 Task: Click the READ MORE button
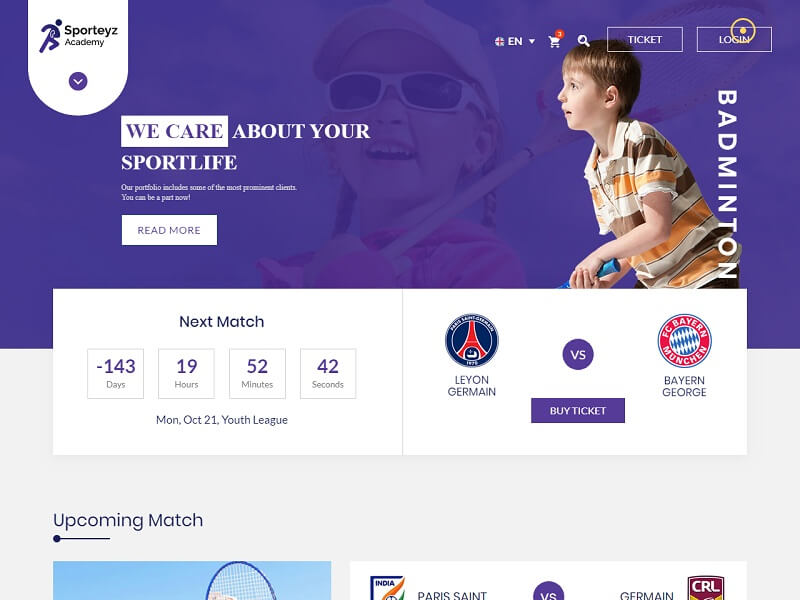(169, 230)
